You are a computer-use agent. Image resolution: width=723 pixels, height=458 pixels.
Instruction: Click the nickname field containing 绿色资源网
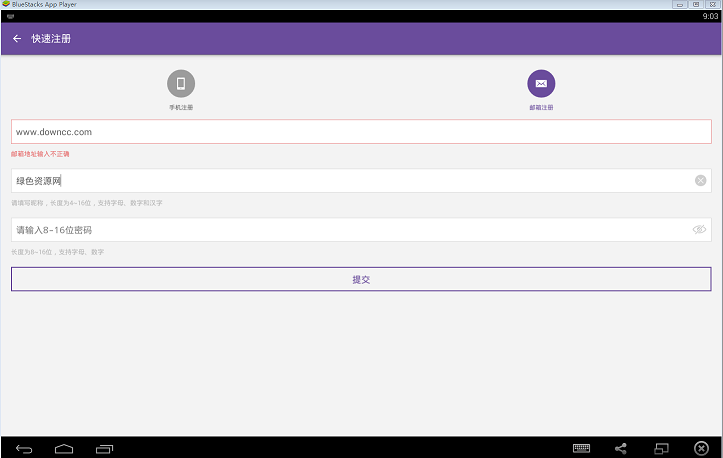361,181
